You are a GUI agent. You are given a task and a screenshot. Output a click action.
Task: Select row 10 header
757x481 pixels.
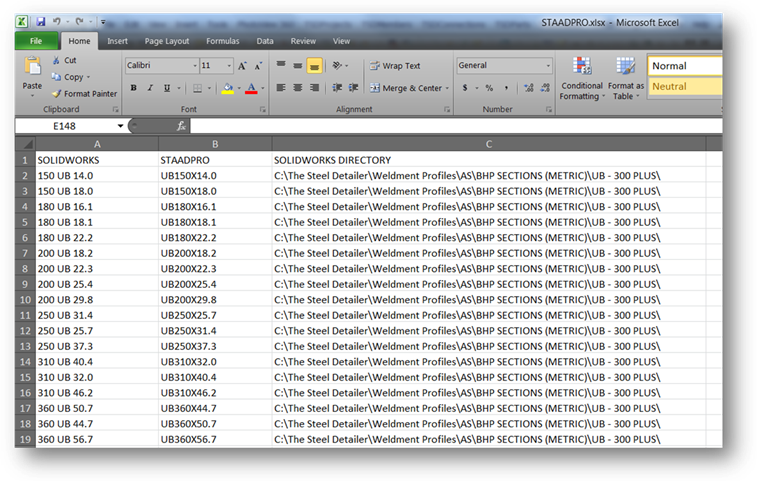(25, 299)
